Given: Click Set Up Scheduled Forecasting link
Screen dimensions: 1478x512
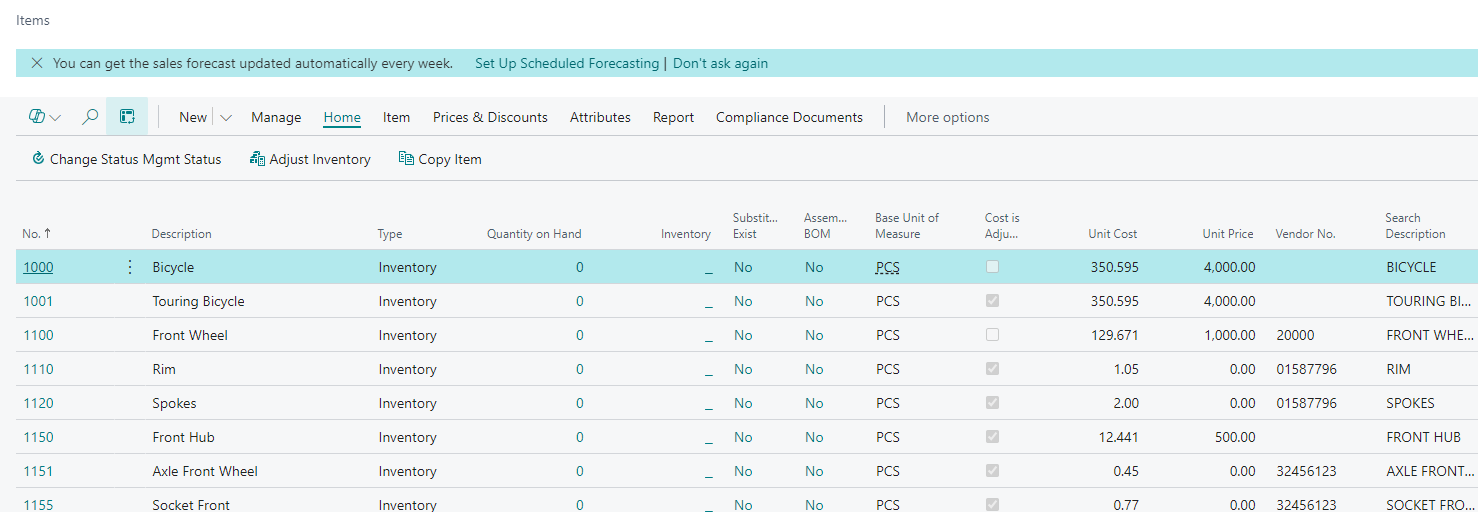Looking at the screenshot, I should (x=566, y=63).
